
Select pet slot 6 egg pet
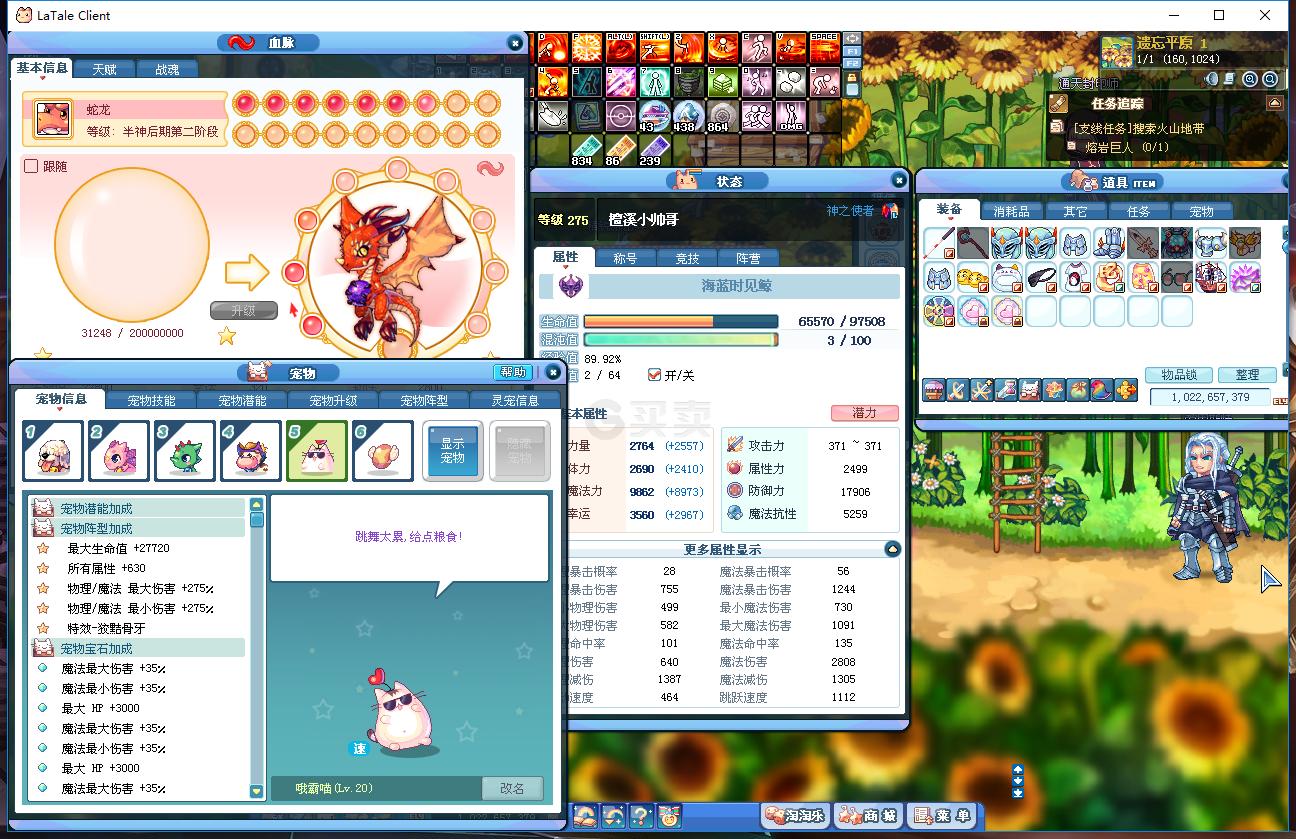[x=383, y=451]
